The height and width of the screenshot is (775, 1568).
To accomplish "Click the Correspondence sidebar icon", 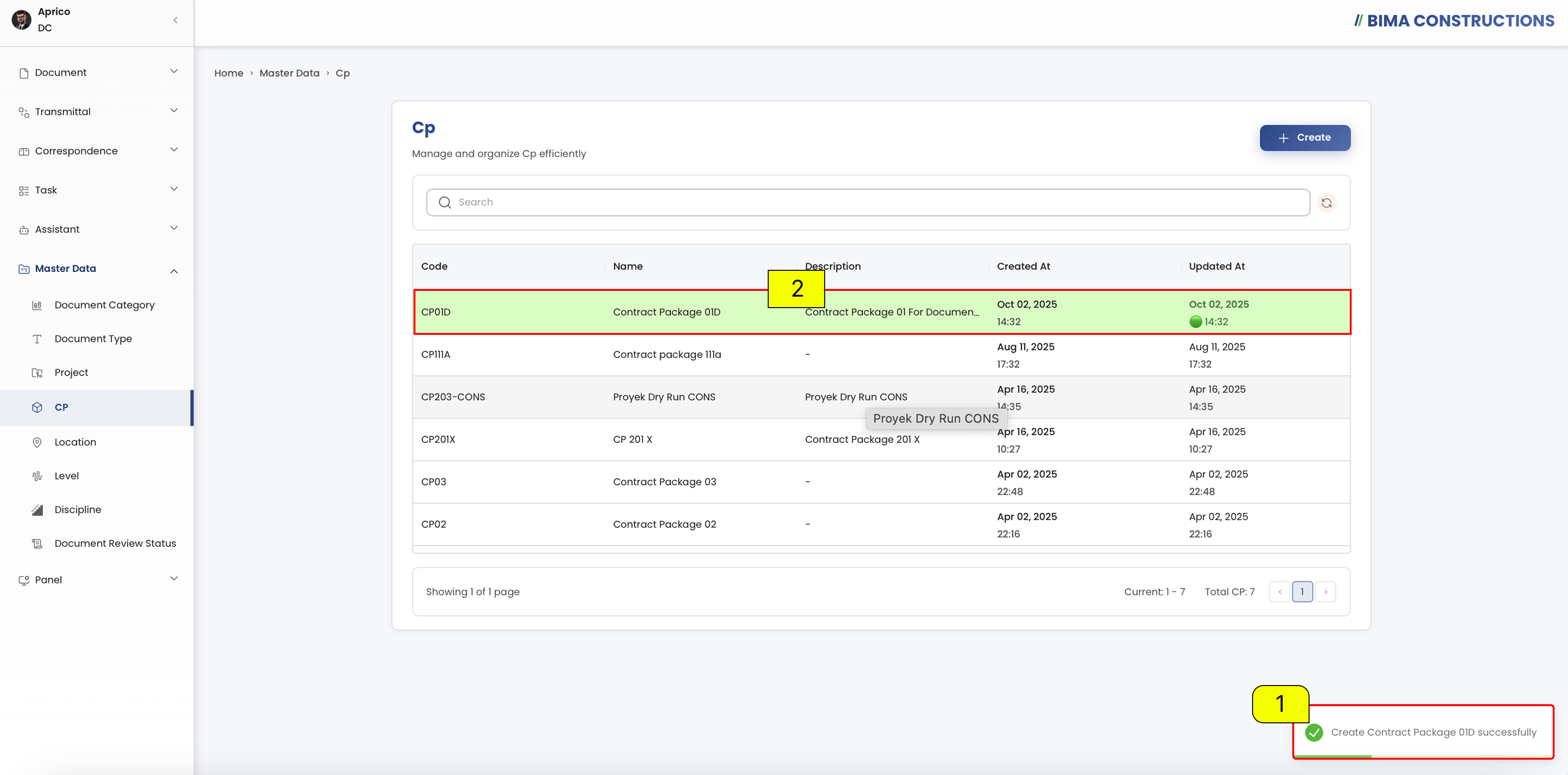I will [x=24, y=152].
